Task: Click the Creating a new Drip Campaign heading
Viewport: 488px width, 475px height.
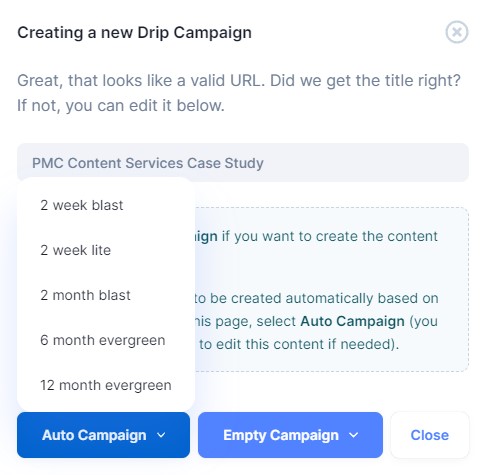Action: (x=134, y=33)
